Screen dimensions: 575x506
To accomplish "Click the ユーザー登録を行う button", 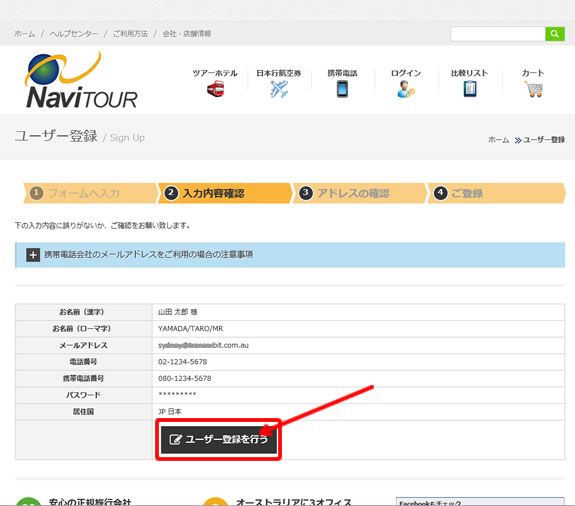I will coord(219,440).
